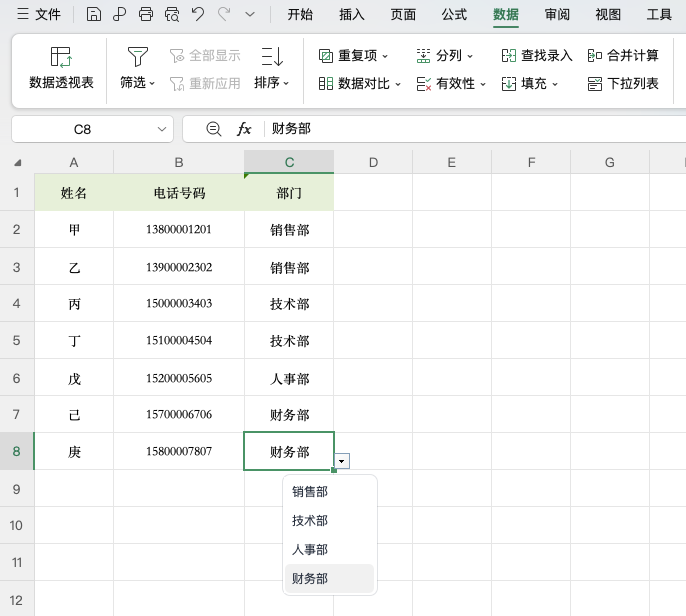686x616 pixels.
Task: Click the 筛选 funnel icon
Action: pyautogui.click(x=137, y=57)
